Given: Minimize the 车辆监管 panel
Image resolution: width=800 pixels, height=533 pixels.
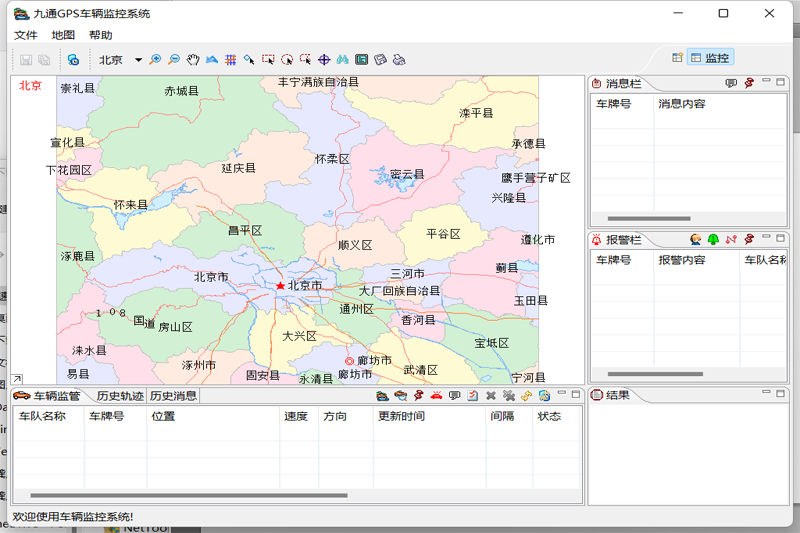Looking at the screenshot, I should 562,394.
